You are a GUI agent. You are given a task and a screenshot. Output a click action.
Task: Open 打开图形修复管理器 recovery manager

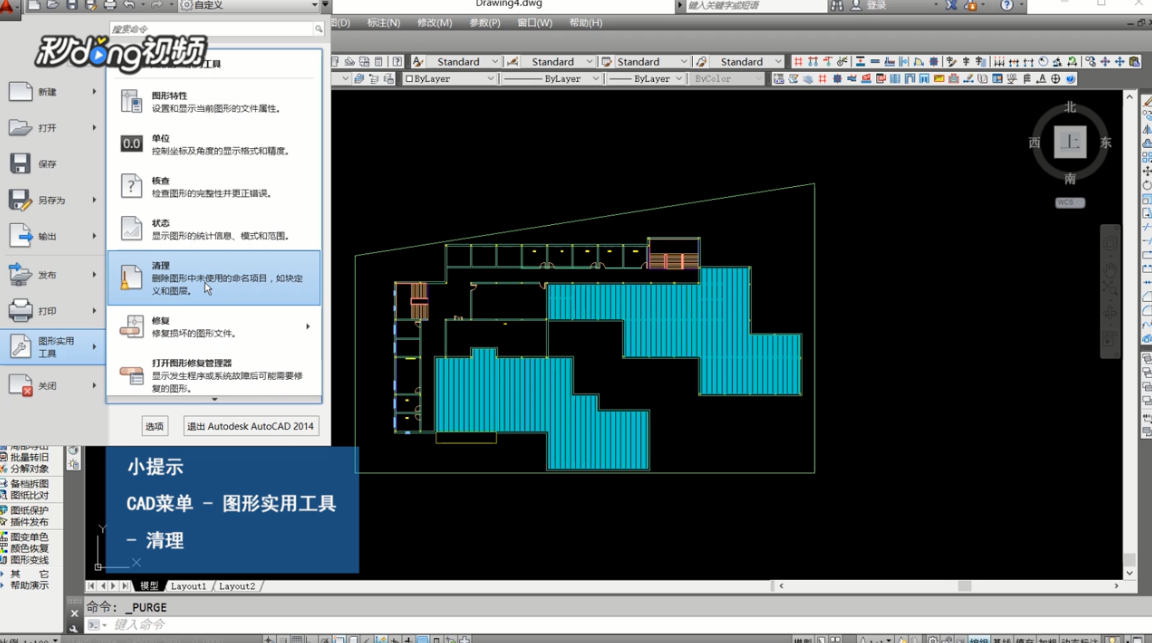pos(214,376)
